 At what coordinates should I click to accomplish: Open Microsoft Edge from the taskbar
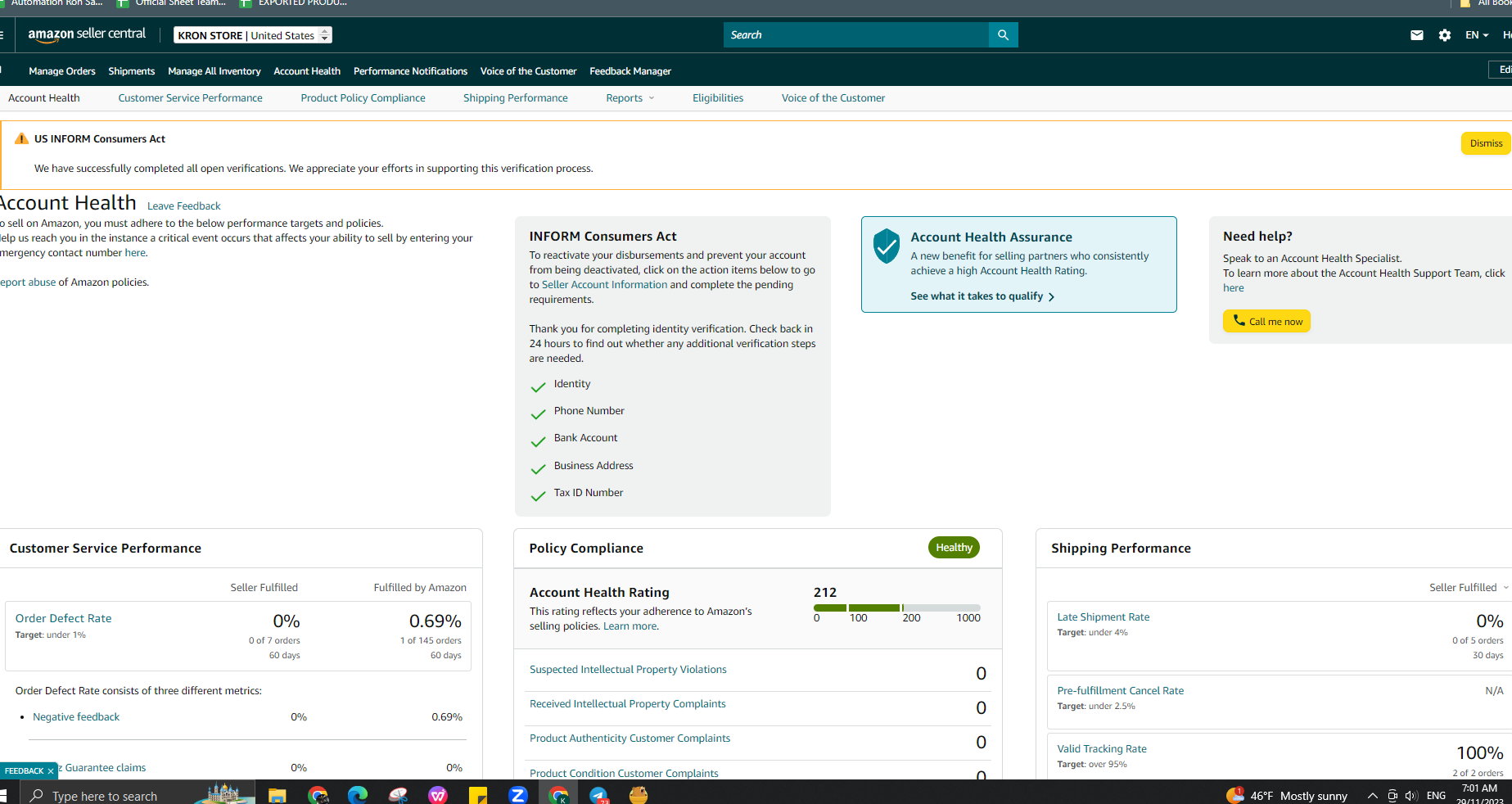358,795
